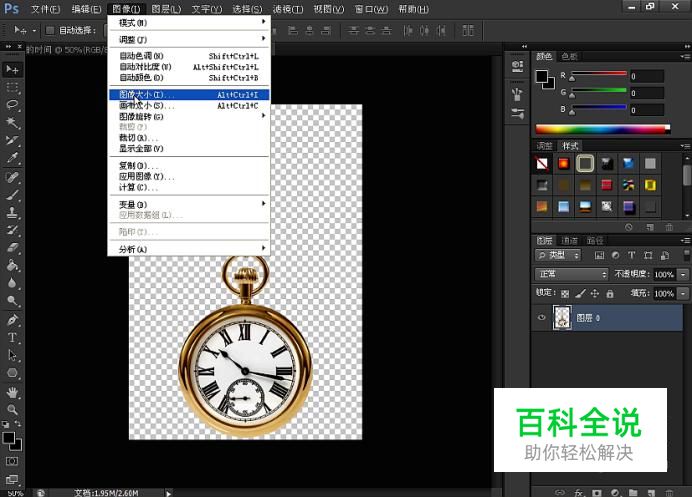
Task: Select the Eraser tool
Action: click(12, 248)
